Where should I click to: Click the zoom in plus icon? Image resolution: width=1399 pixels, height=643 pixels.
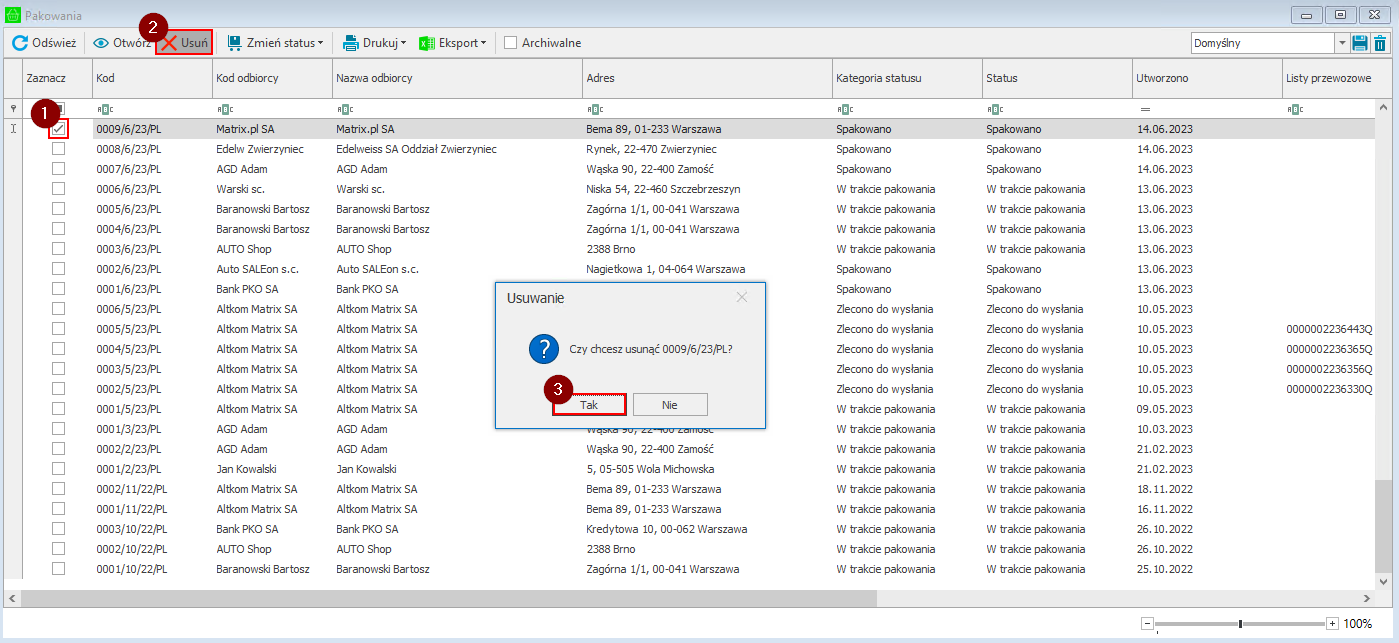coord(1332,624)
